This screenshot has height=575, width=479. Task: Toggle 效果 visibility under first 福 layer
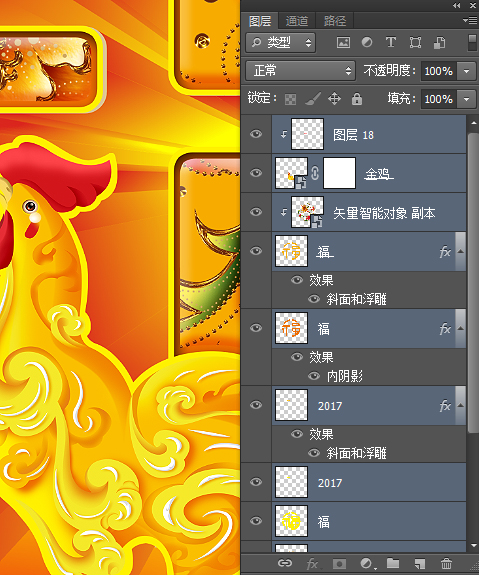pos(297,281)
